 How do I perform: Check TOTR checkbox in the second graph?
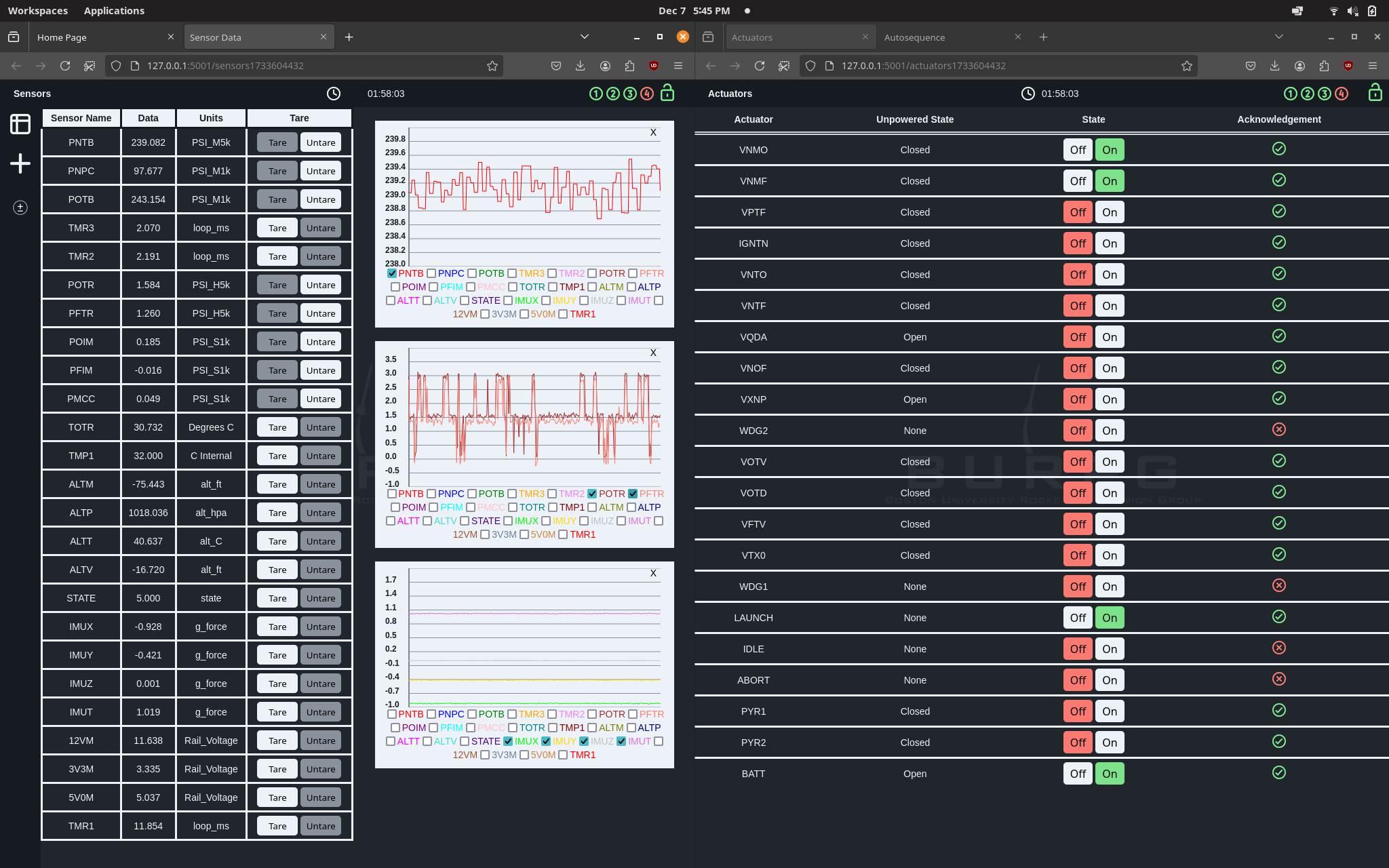click(513, 507)
